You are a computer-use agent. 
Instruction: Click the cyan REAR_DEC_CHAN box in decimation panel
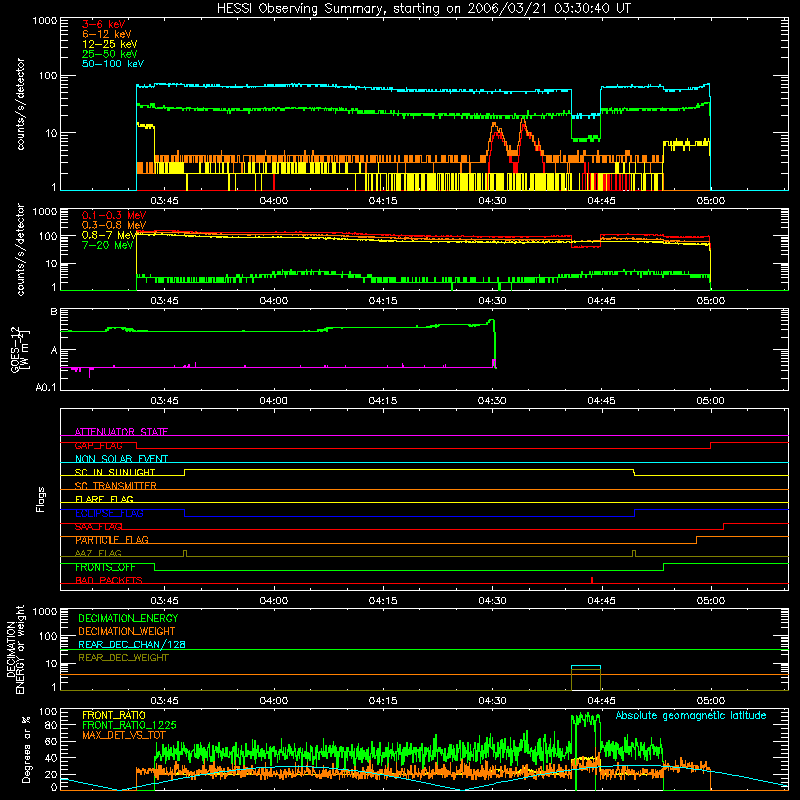[586, 667]
